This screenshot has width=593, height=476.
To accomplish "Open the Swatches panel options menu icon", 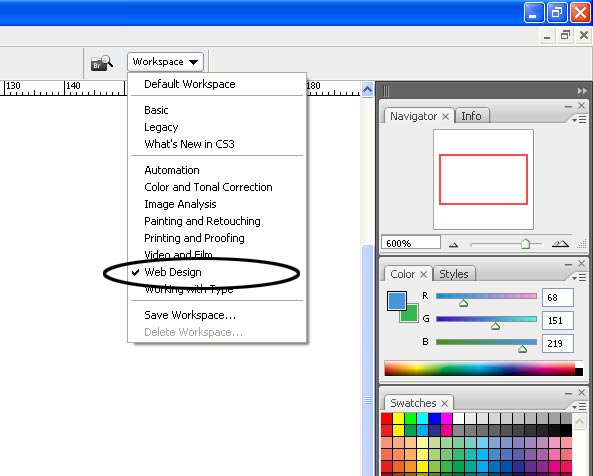I will tap(579, 407).
